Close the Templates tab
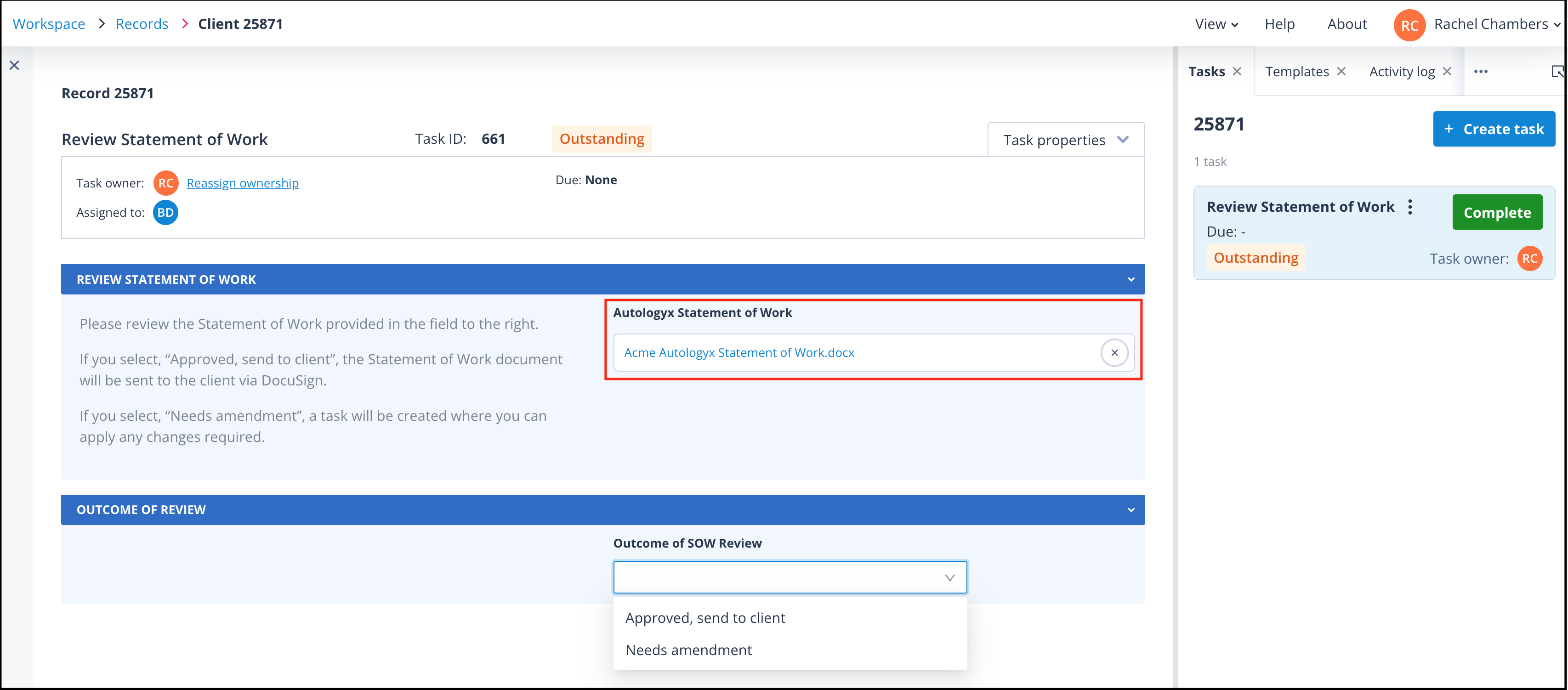Screen dimensions: 1568x690 tap(1341, 71)
